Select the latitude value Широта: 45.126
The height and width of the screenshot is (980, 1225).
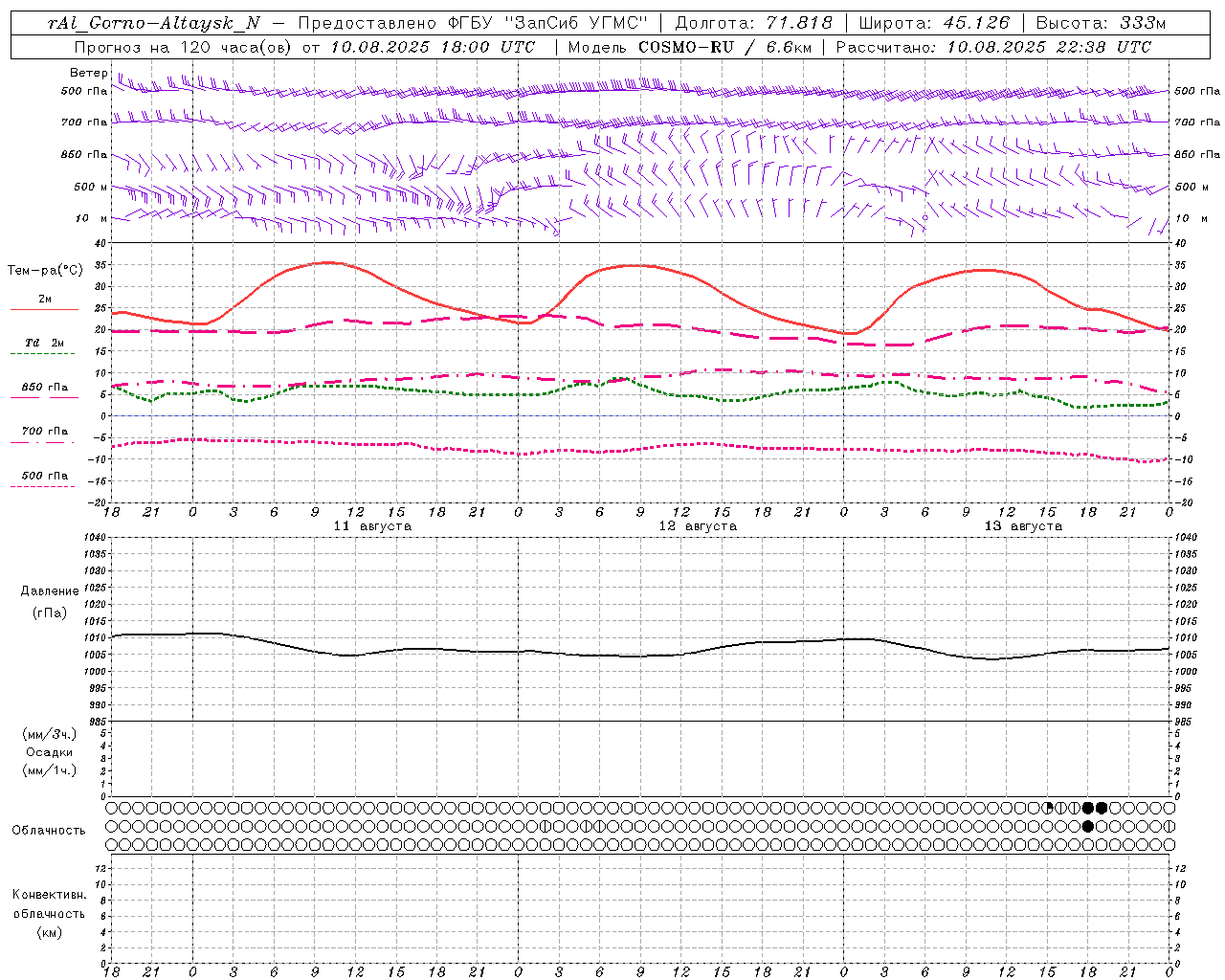934,24
